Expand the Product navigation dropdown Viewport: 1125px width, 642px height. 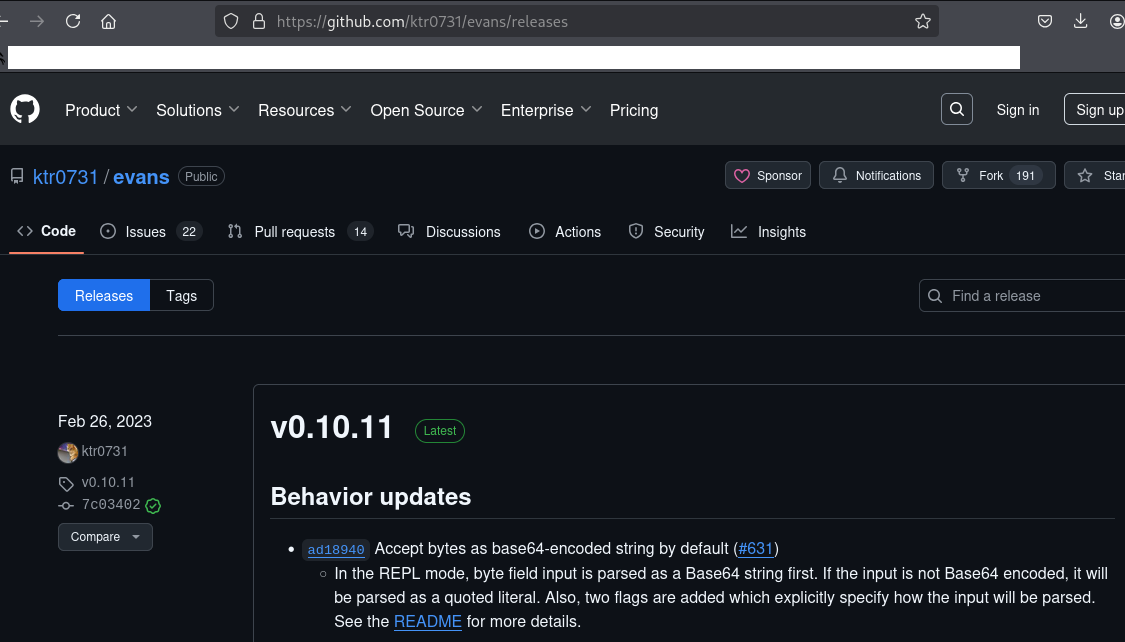click(x=101, y=110)
